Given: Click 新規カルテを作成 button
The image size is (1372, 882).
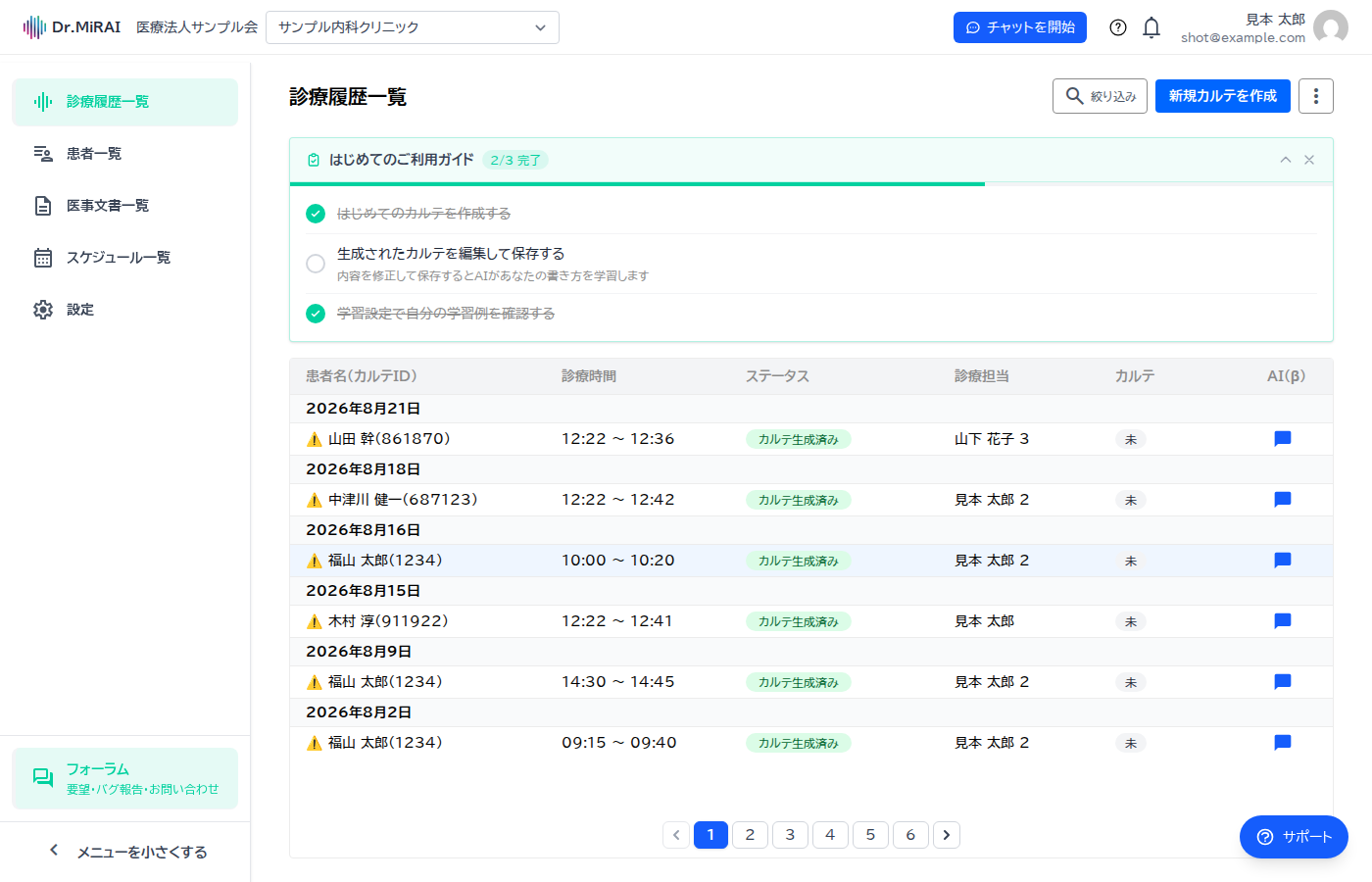Looking at the screenshot, I should (1223, 96).
